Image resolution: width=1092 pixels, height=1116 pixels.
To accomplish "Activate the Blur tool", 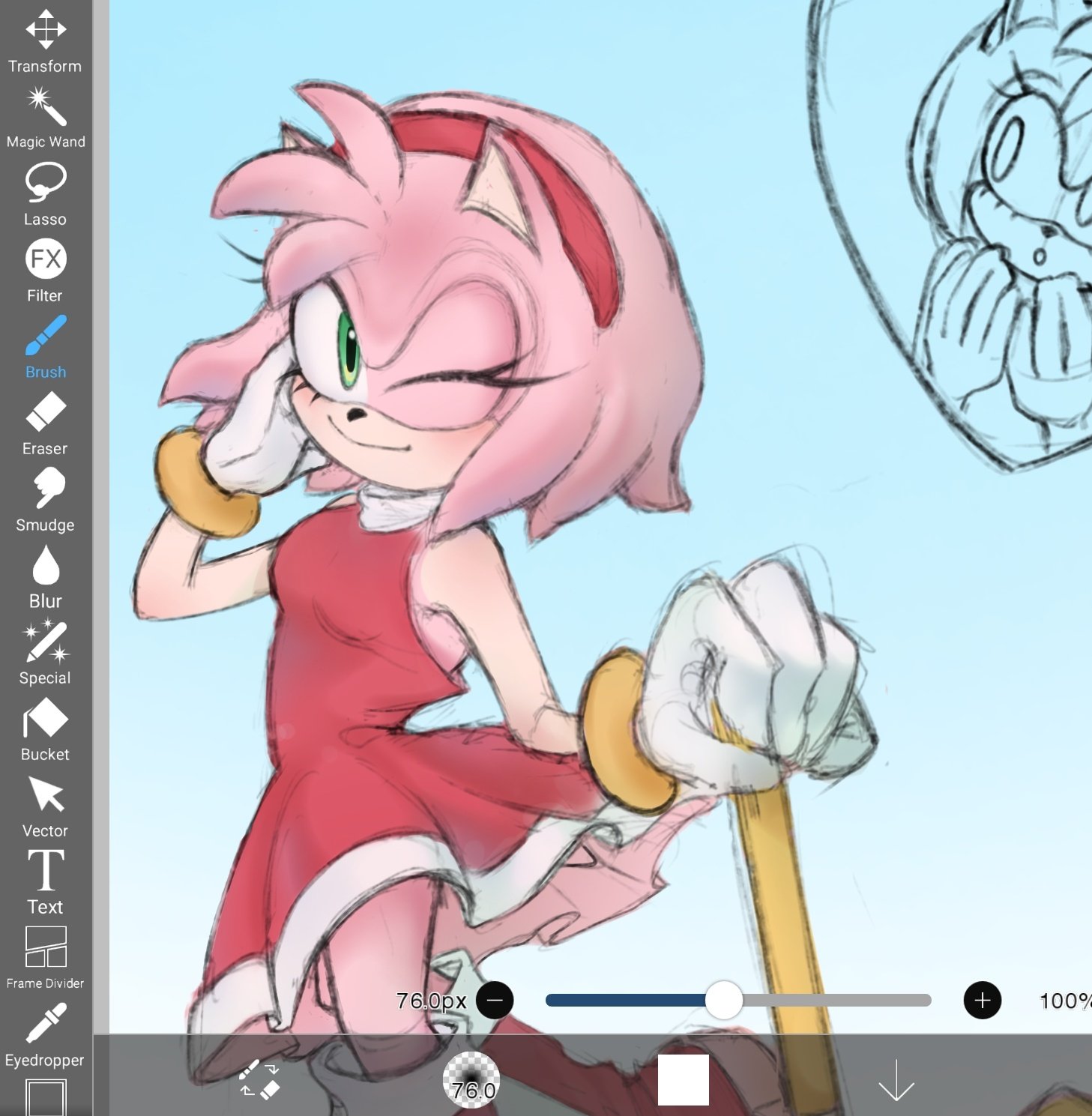I will (46, 577).
